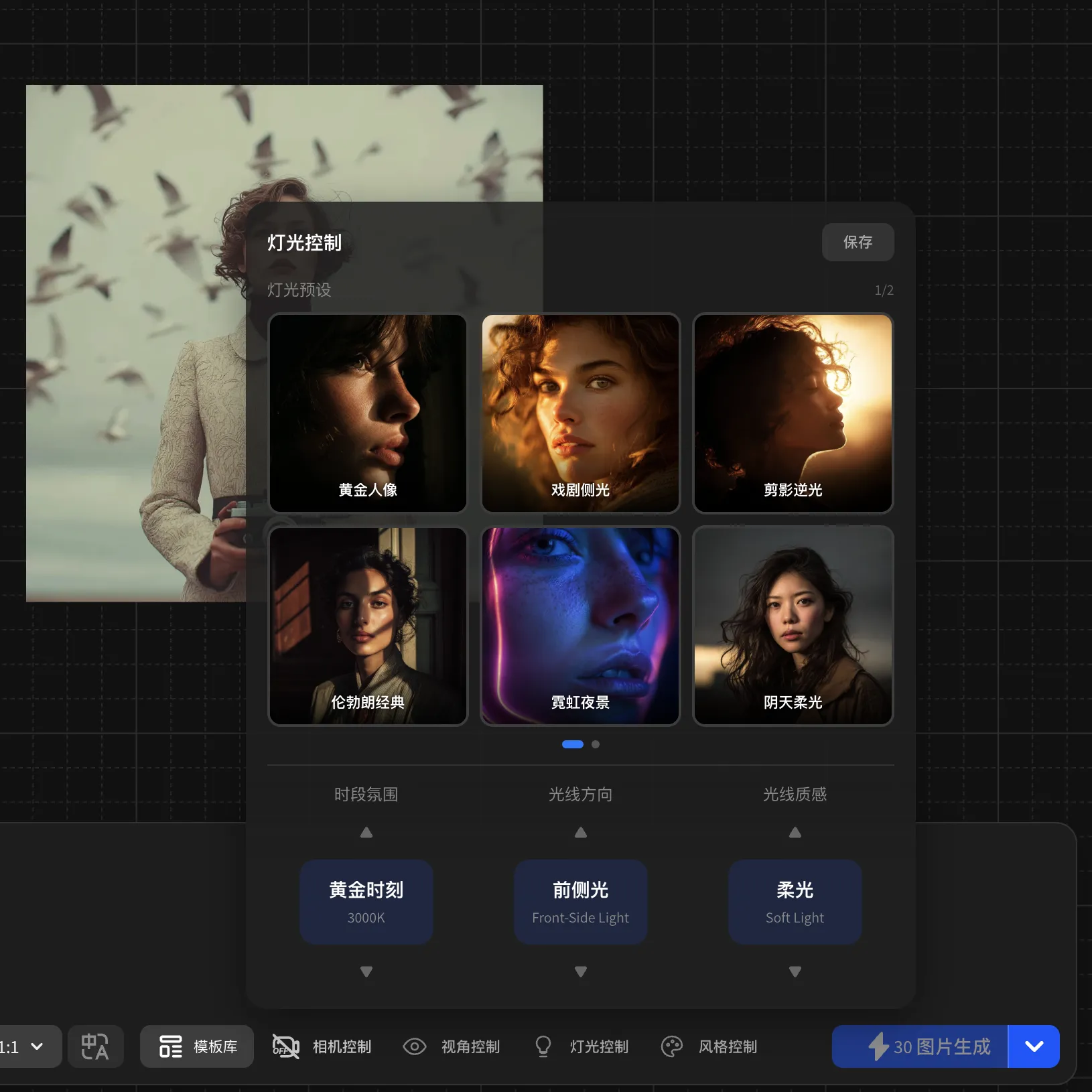
Task: Go to the second preset page dot
Action: 596,744
